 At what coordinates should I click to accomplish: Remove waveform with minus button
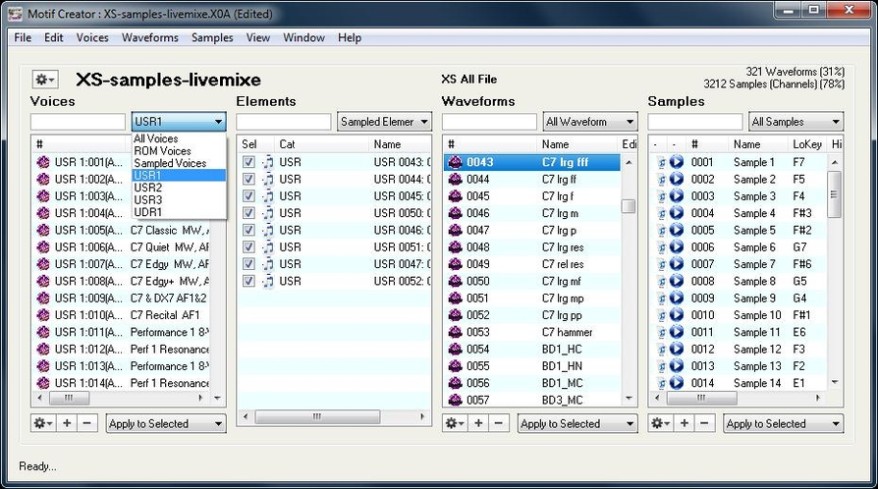498,423
